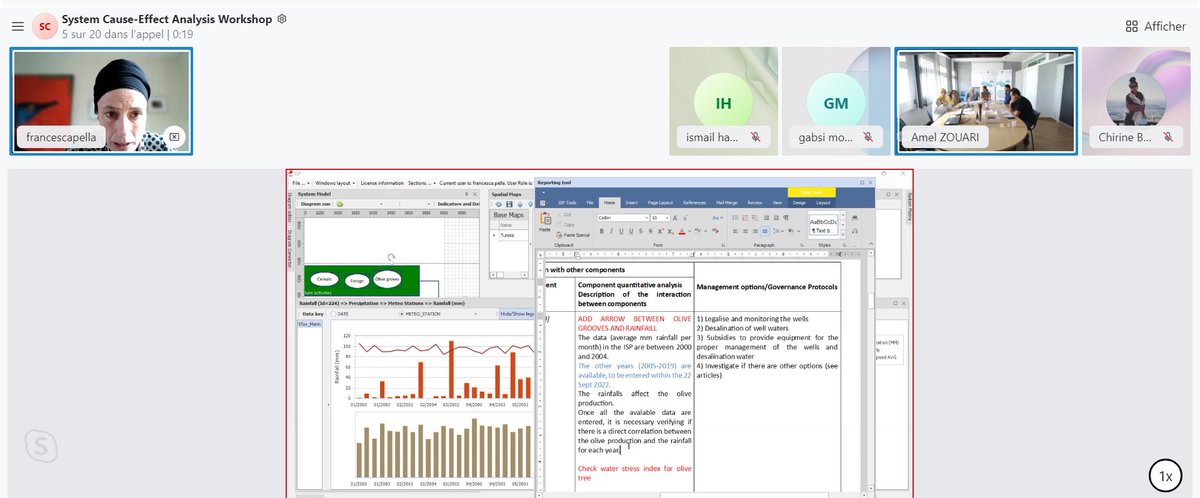
Task: Click the Increase Indent icon
Action: [776, 218]
